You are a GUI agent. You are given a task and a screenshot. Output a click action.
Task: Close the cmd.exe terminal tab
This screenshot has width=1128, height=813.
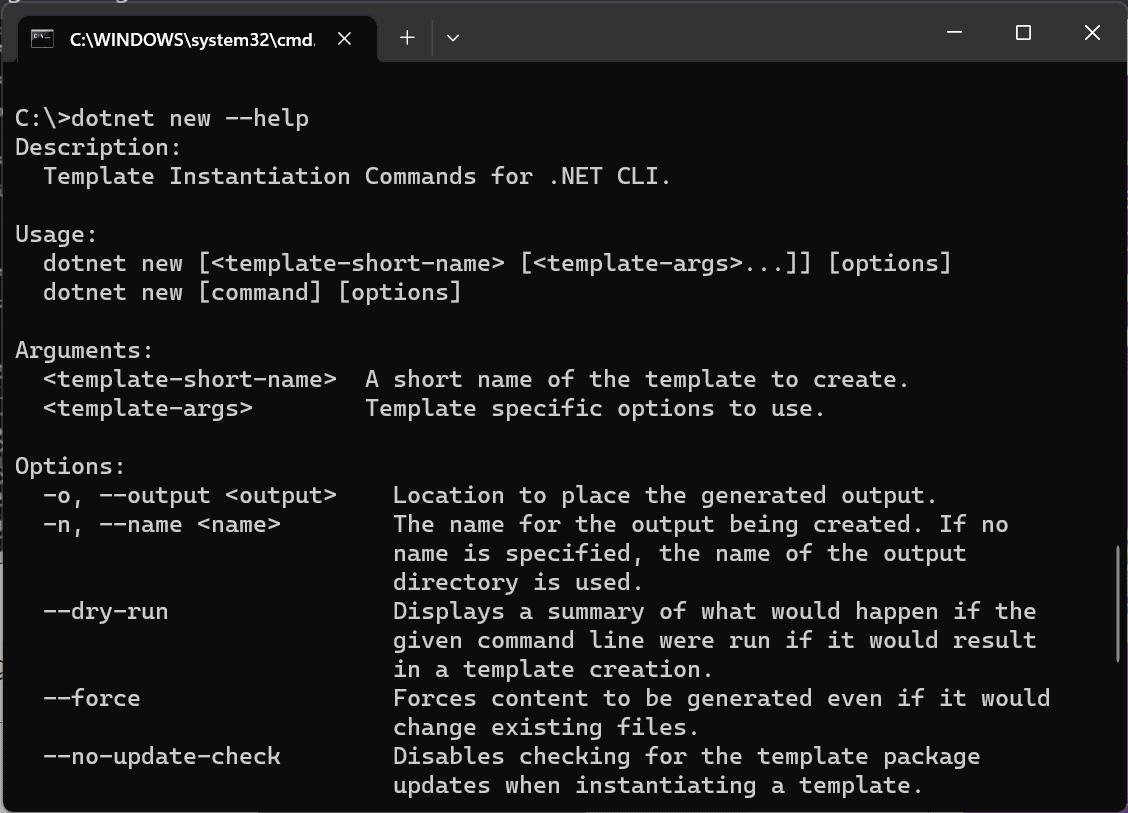point(344,39)
